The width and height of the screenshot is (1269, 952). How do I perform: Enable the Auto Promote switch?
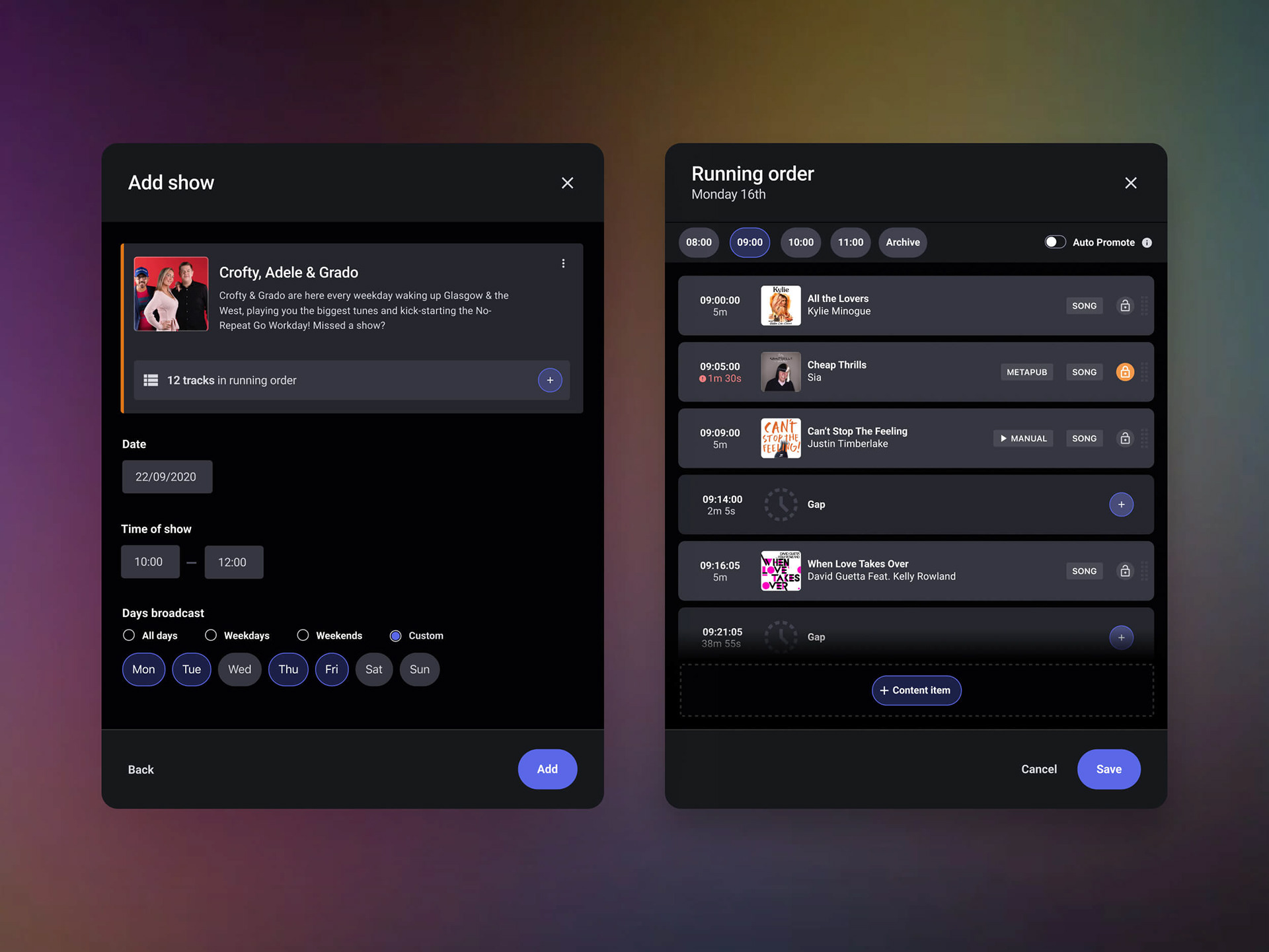1055,242
